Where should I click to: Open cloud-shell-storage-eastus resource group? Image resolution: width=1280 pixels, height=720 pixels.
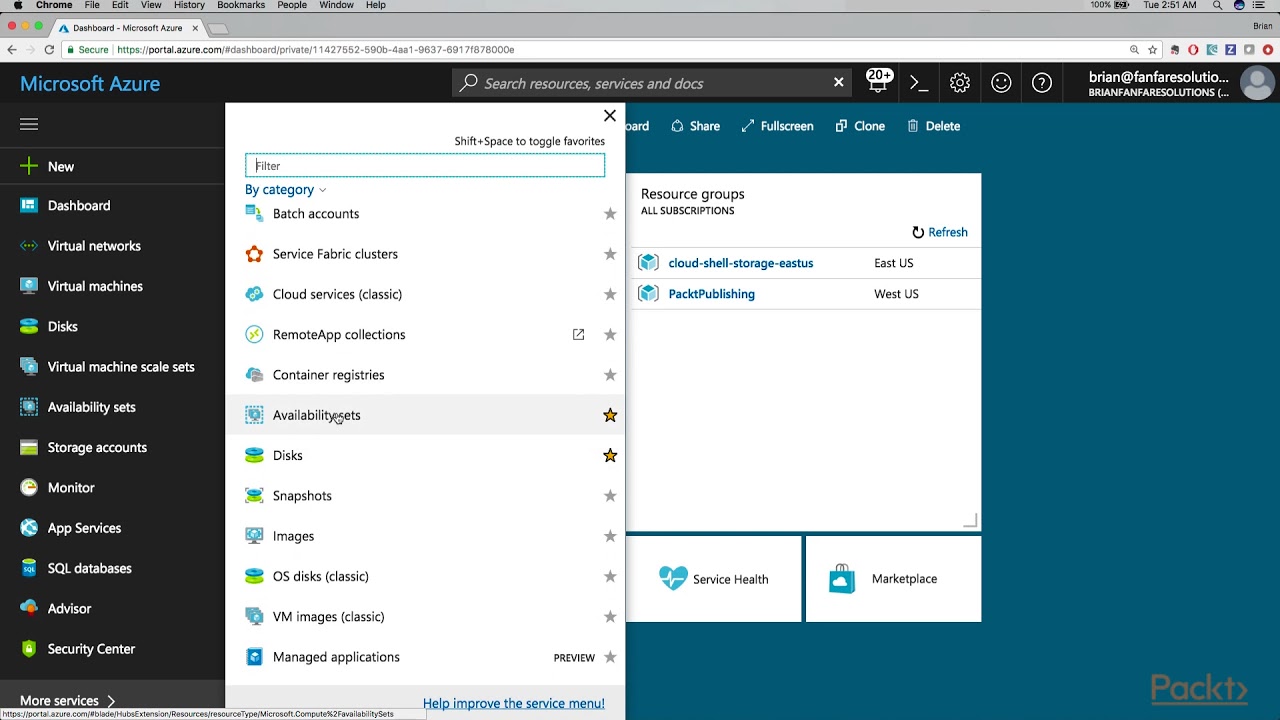pos(741,263)
